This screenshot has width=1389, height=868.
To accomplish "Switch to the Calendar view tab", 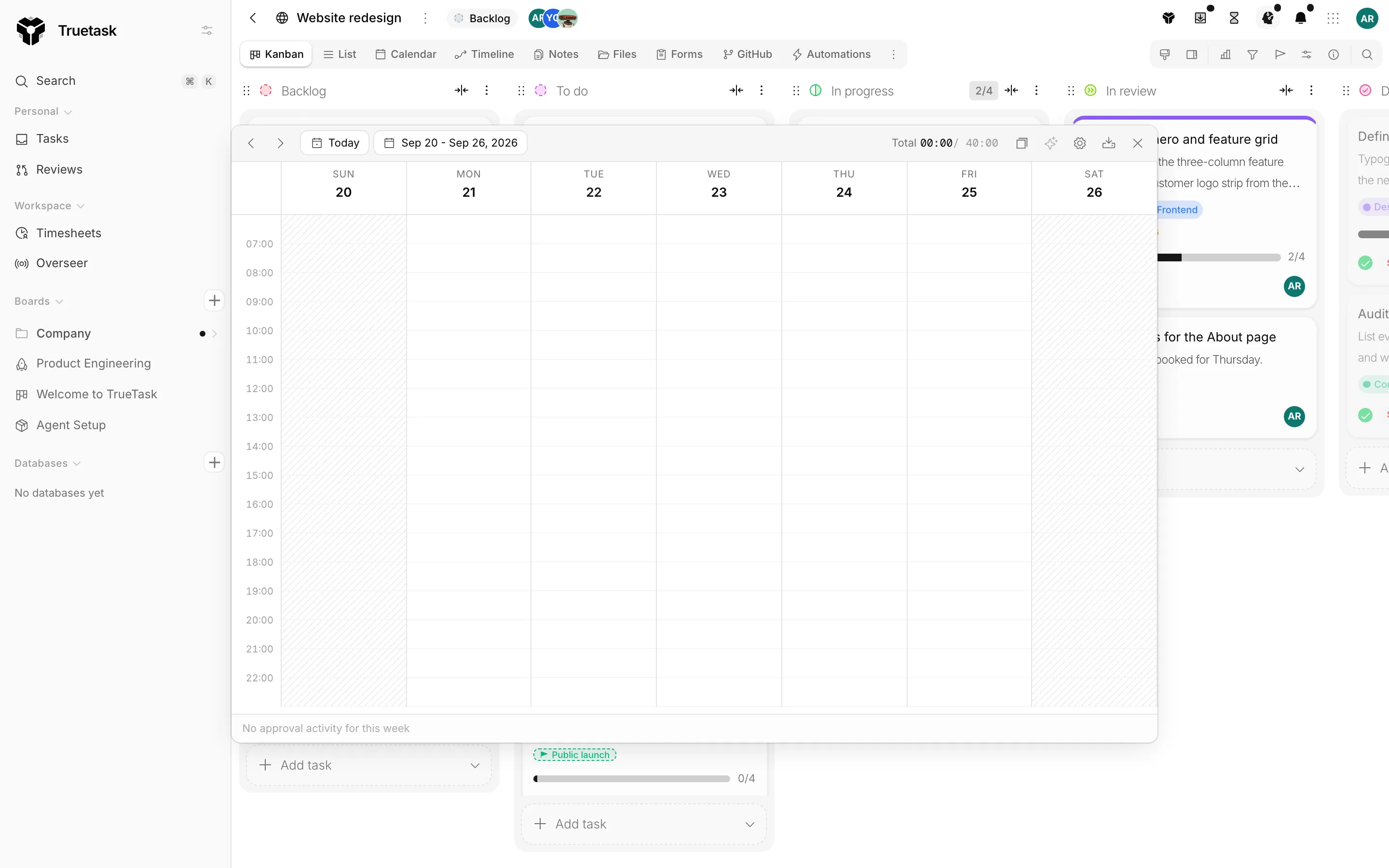I will [x=406, y=54].
